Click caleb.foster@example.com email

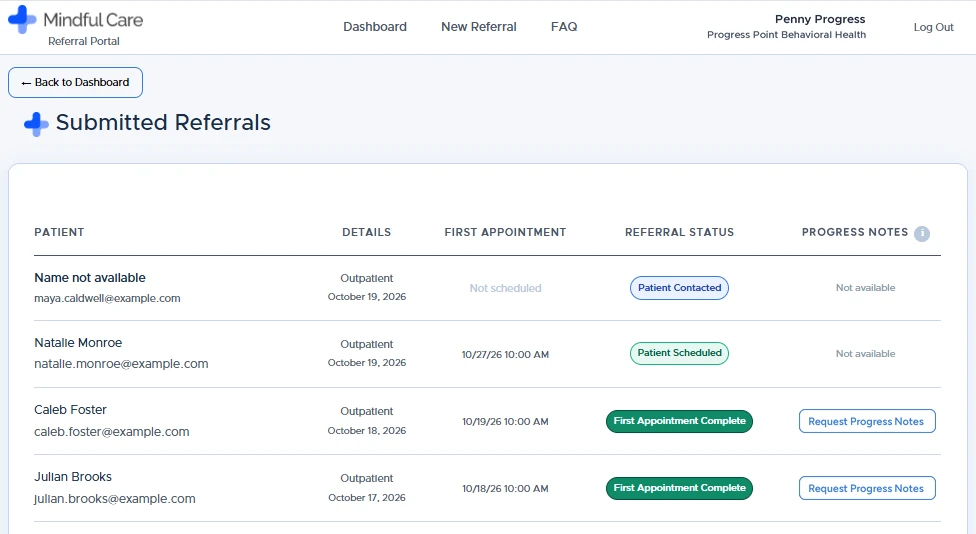click(x=111, y=431)
